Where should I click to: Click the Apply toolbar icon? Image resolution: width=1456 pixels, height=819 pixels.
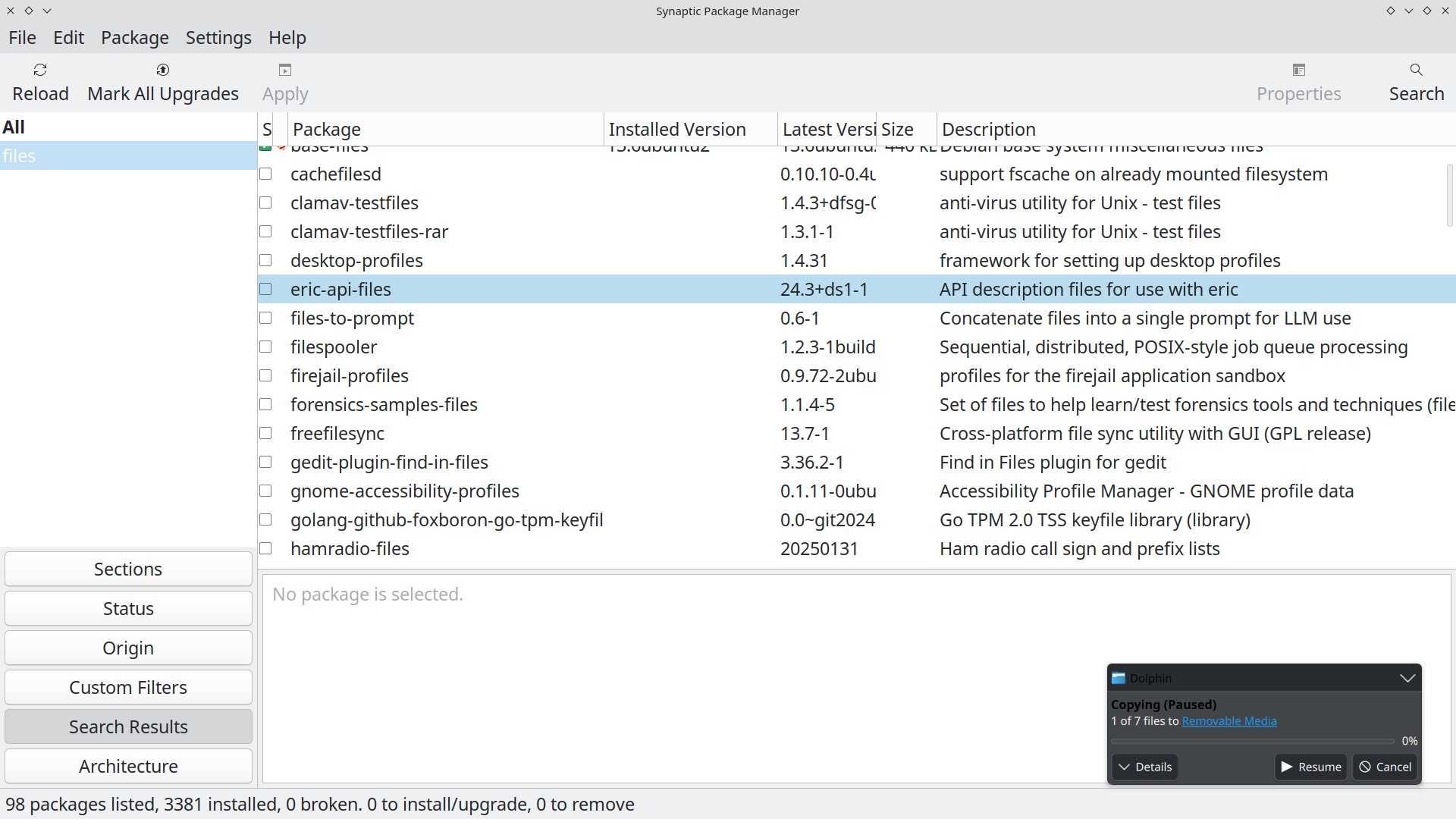point(285,70)
